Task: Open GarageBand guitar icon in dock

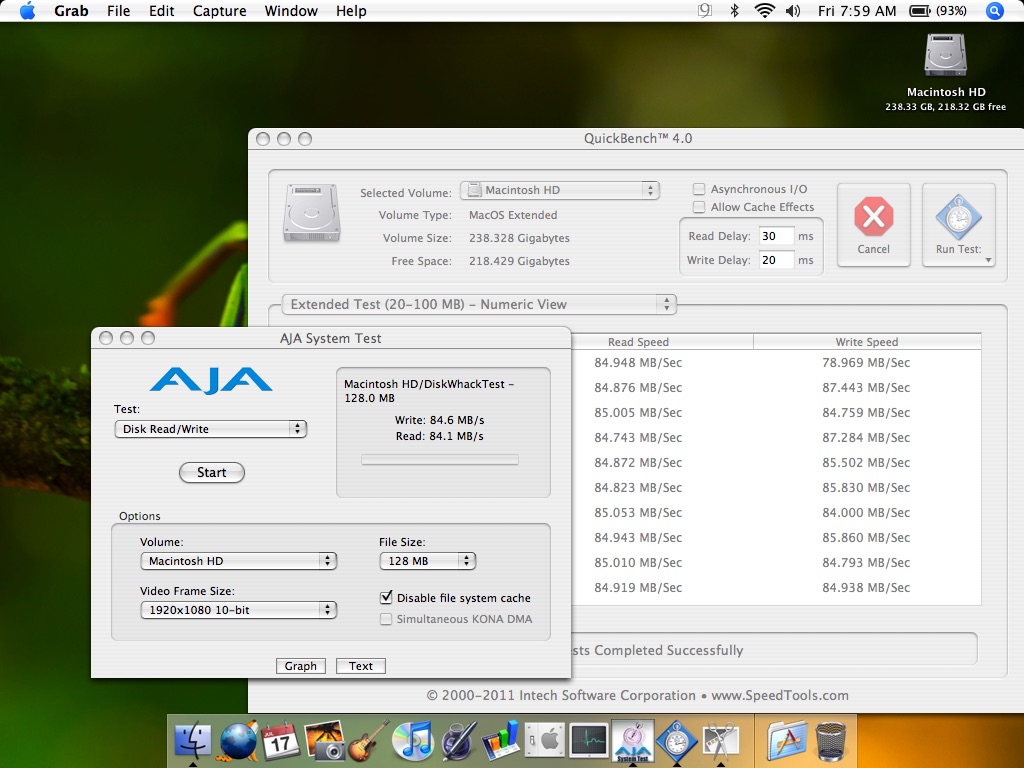Action: tap(368, 741)
